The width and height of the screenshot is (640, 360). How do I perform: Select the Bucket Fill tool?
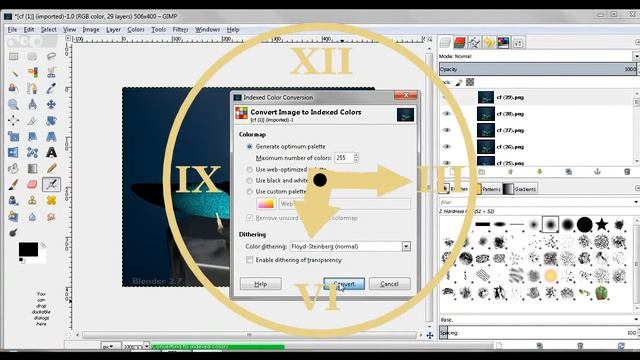coord(13,168)
